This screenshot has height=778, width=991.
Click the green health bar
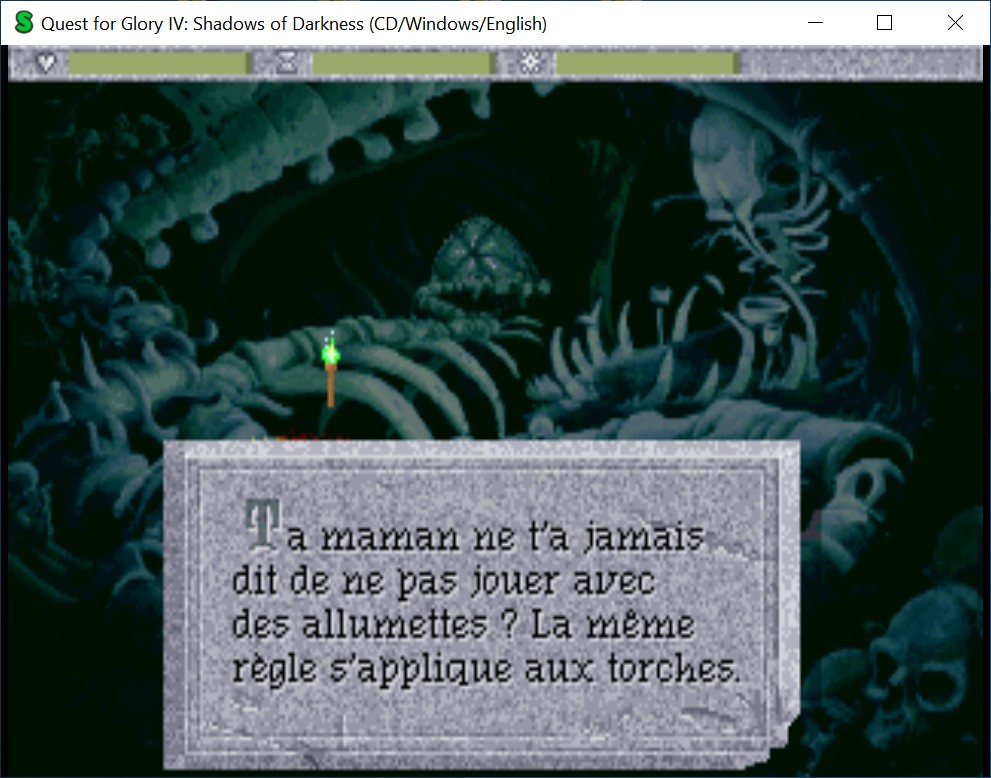[159, 63]
